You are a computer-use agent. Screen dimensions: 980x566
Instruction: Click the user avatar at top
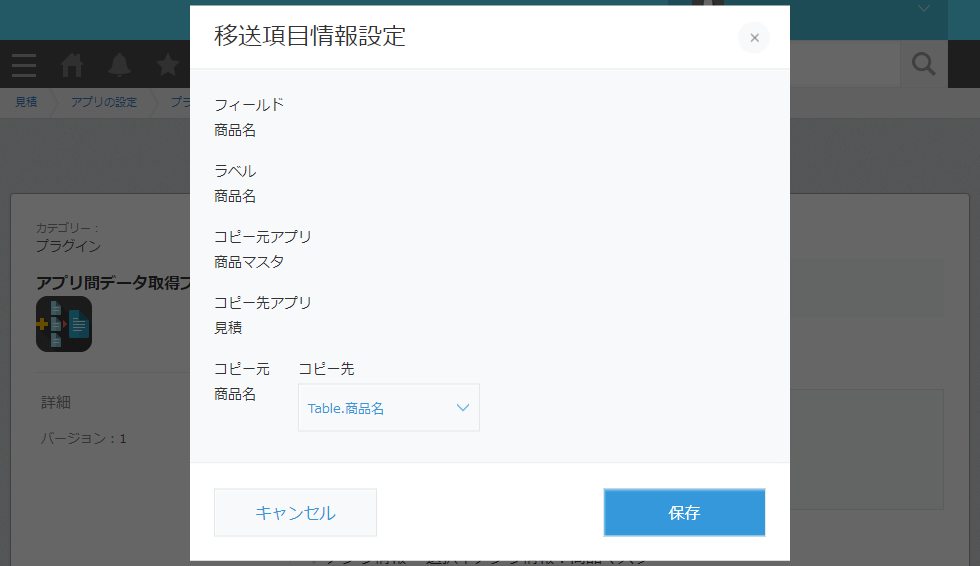[x=708, y=3]
